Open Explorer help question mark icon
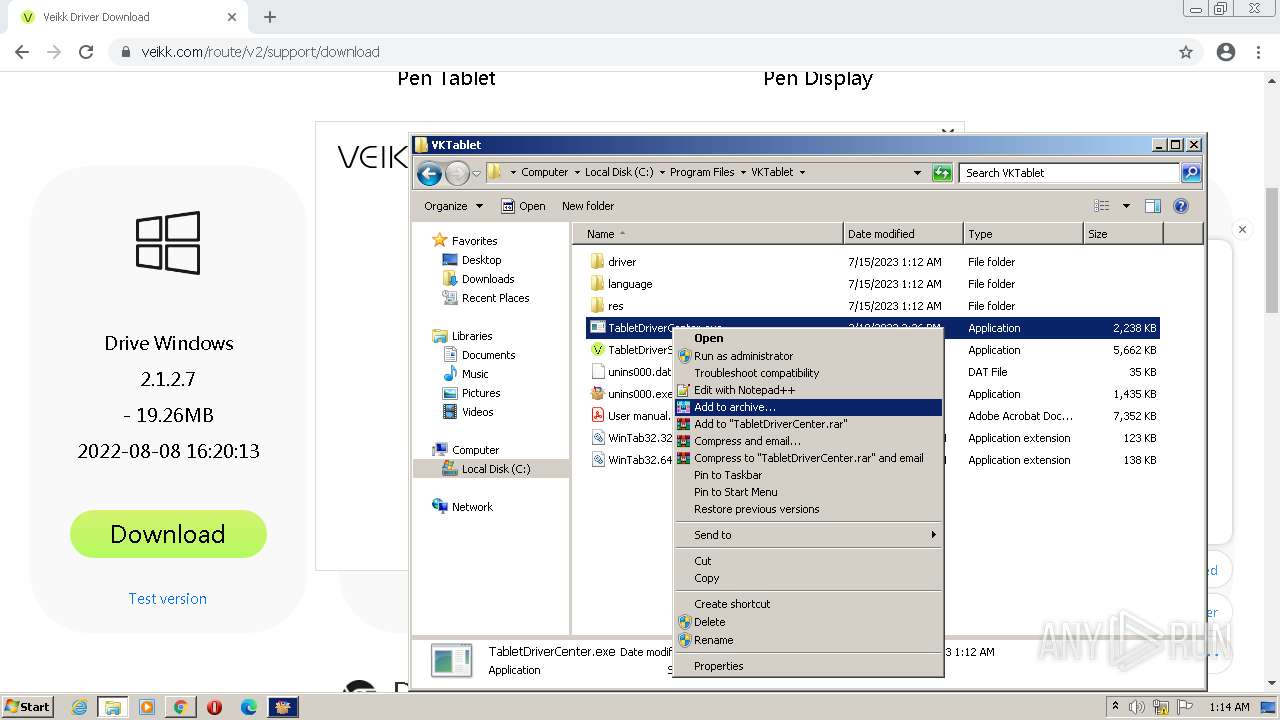1280x720 pixels. (1180, 206)
